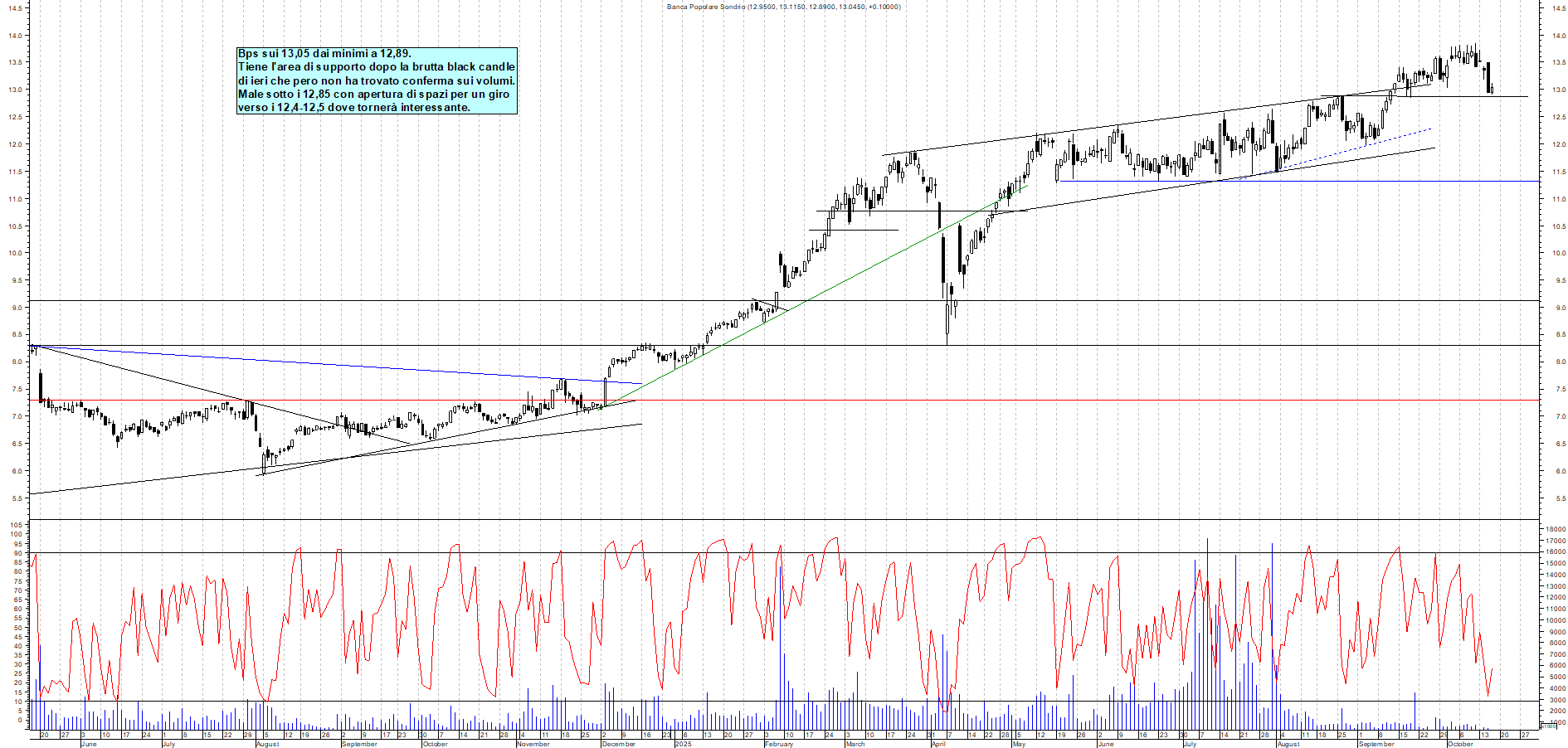This screenshot has width=1568, height=748.
Task: Click the March month label
Action: (855, 744)
